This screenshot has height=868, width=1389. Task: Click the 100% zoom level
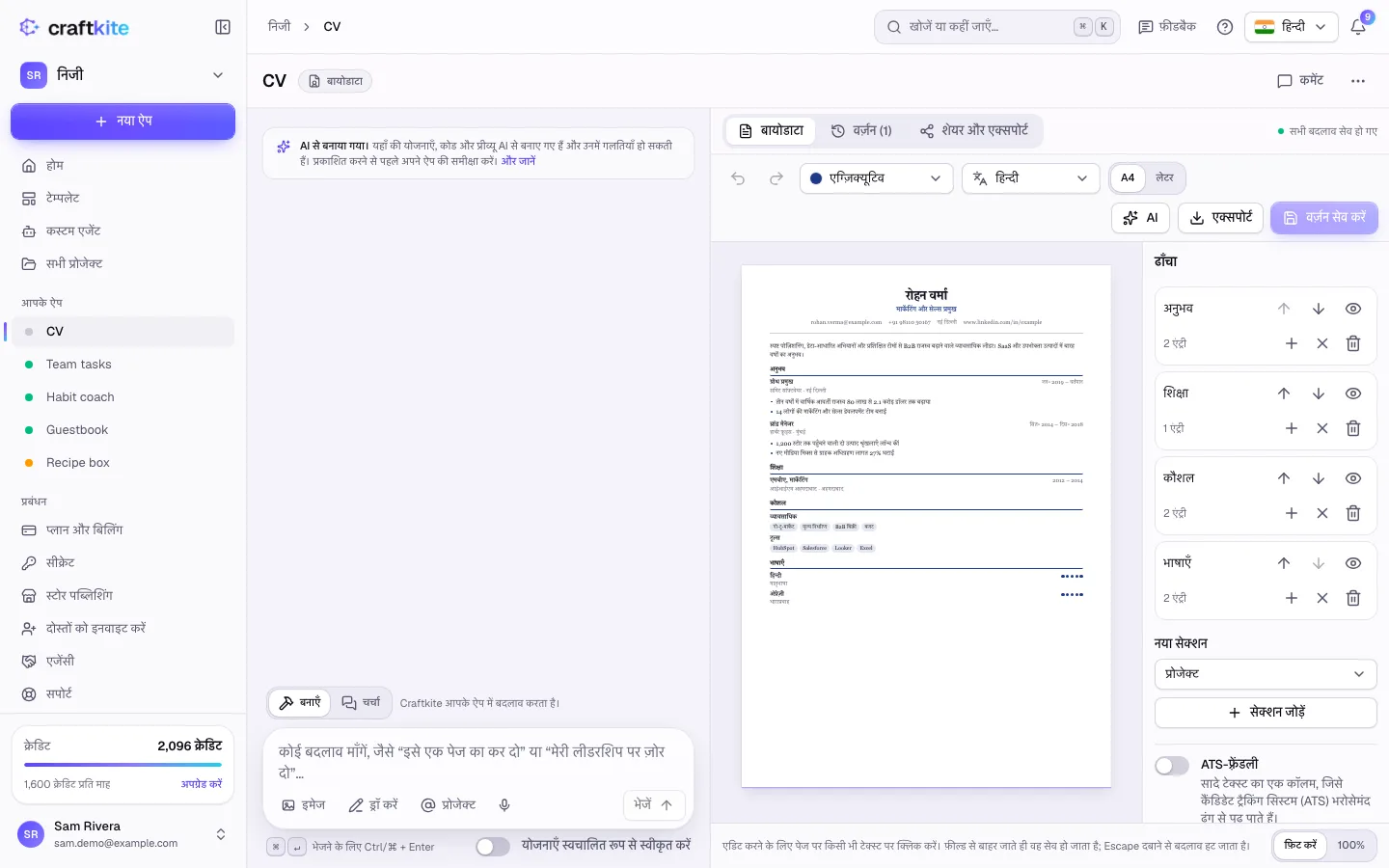tap(1350, 845)
